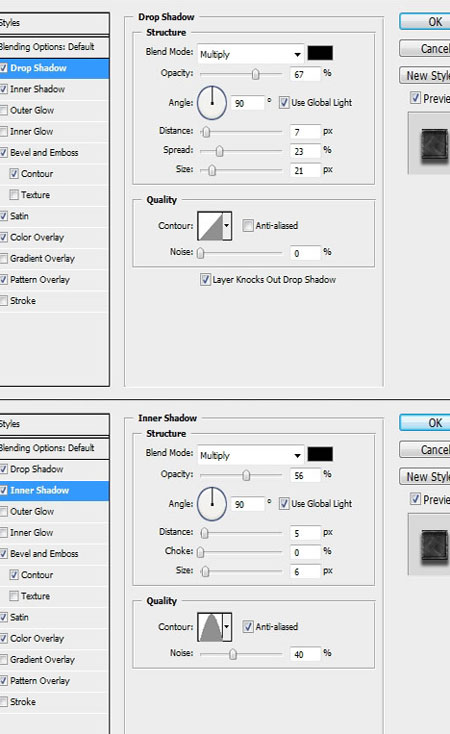This screenshot has height=734, width=450.
Task: Click the angle dial in Drop Shadow settings
Action: (212, 103)
